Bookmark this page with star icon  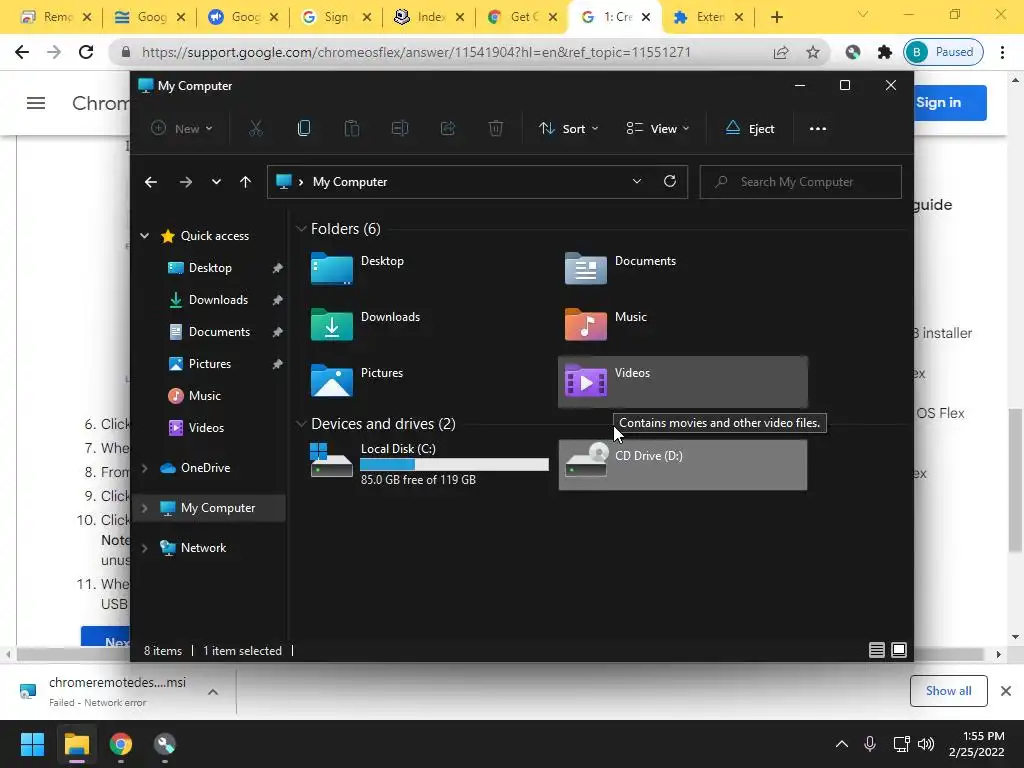tap(812, 52)
